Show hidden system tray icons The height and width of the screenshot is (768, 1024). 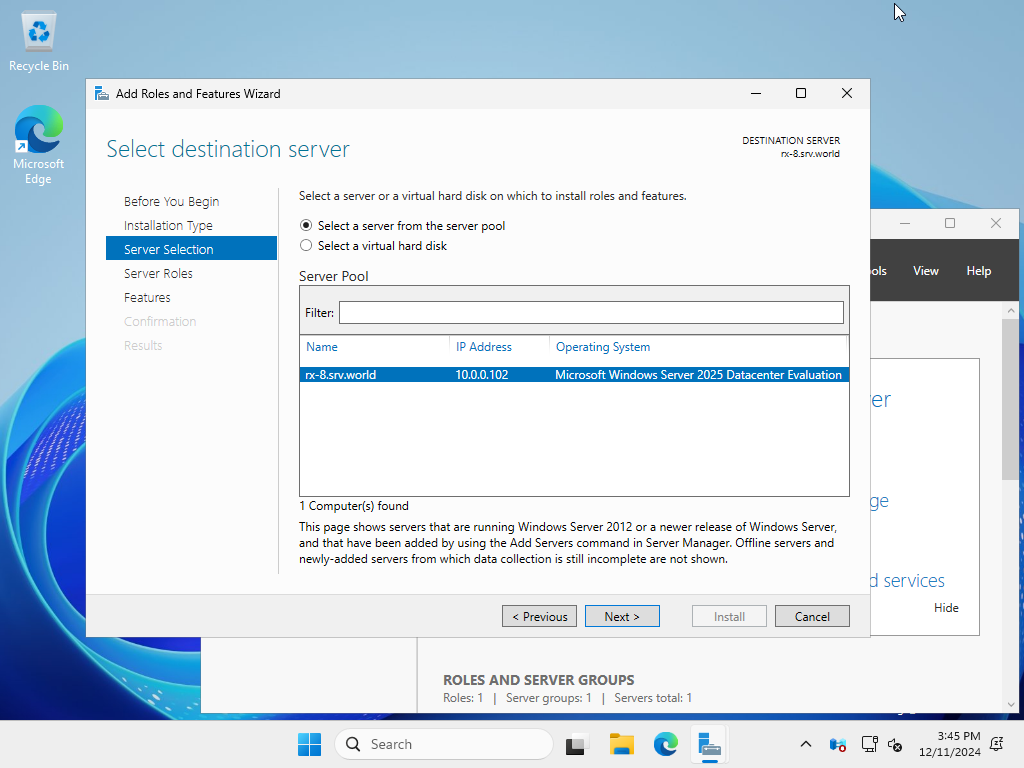(806, 744)
